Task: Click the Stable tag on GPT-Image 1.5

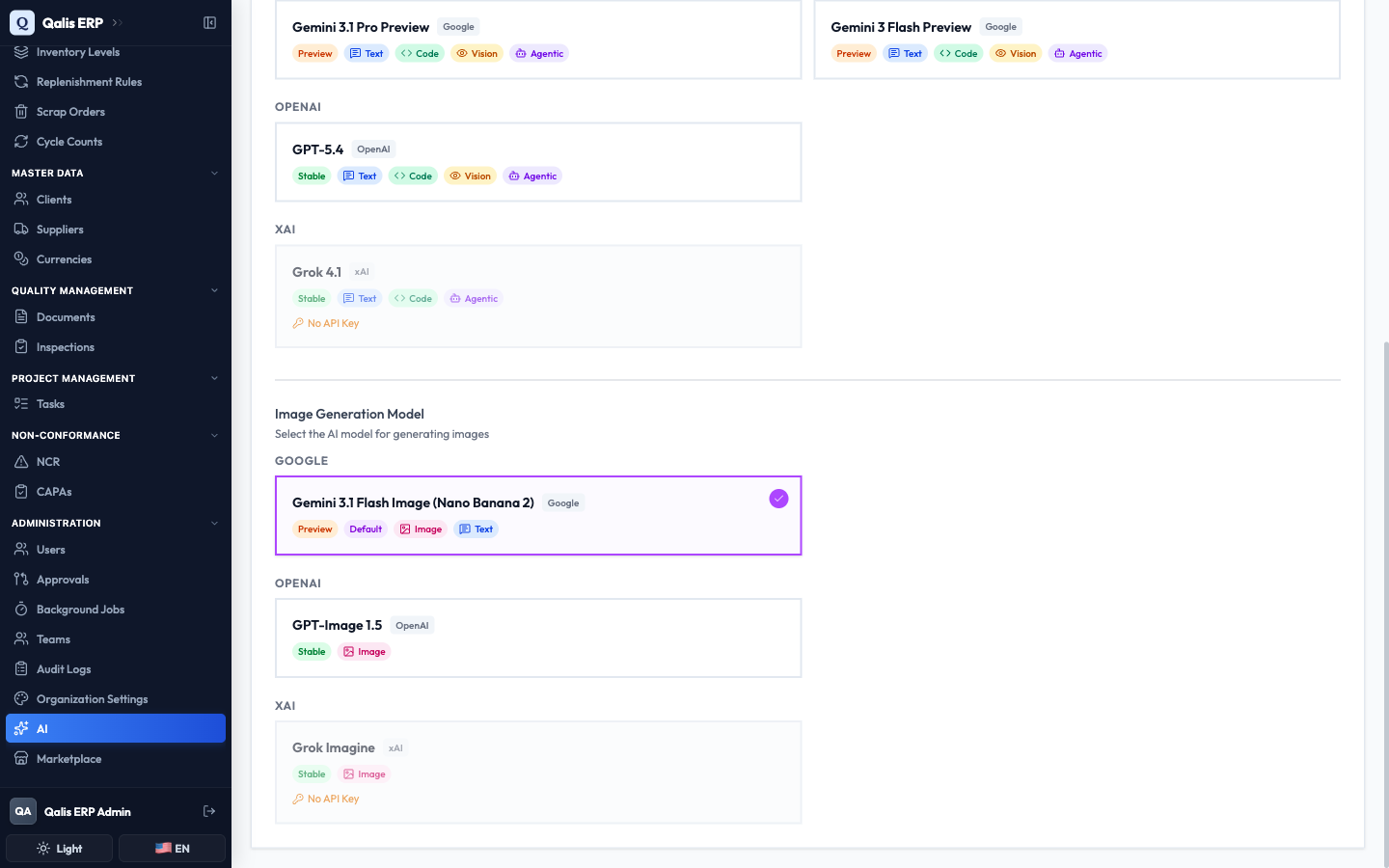Action: coord(312,652)
